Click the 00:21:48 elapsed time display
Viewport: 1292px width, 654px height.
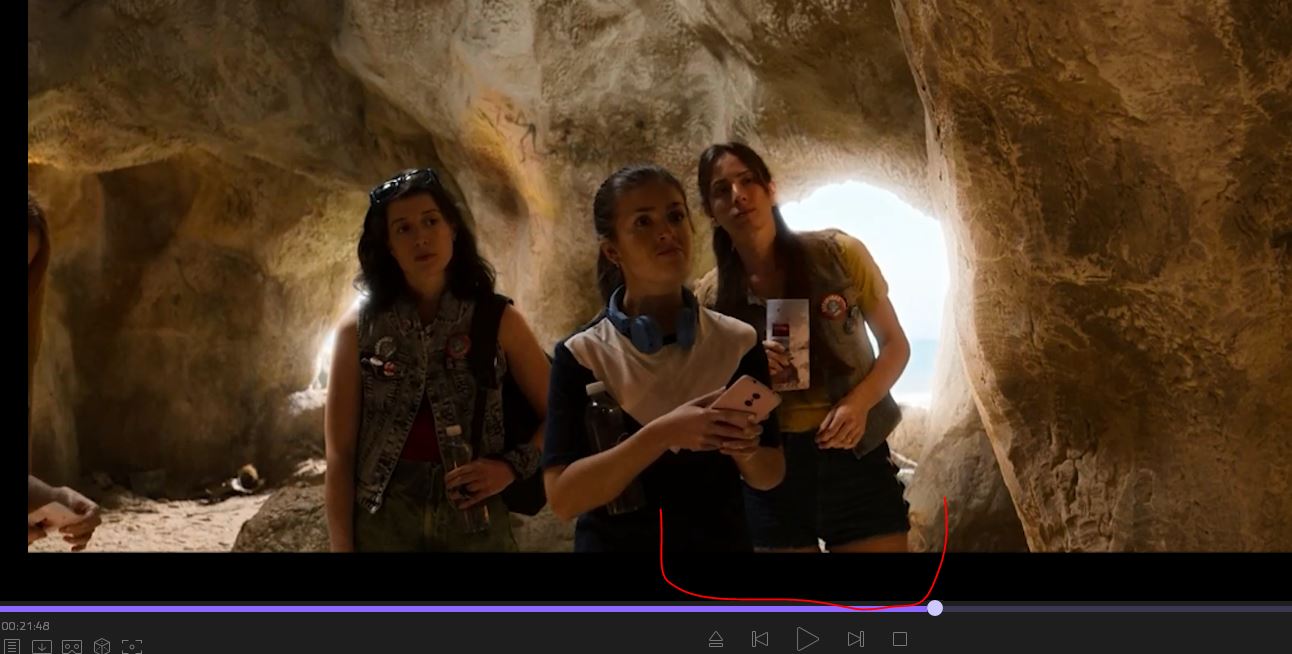[26, 627]
